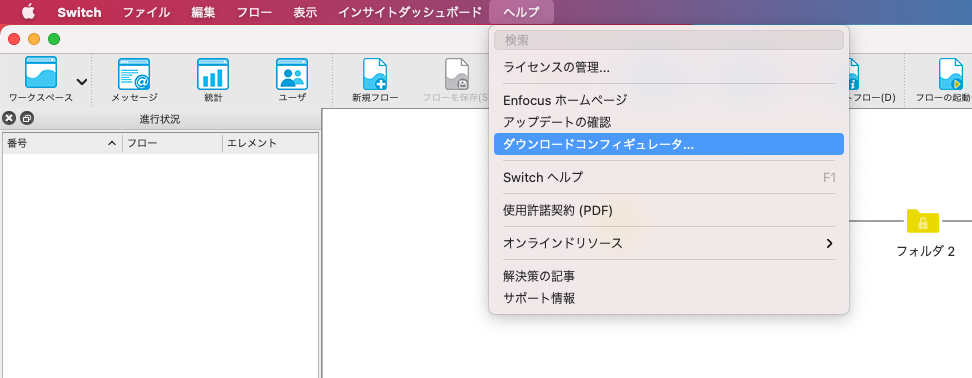The width and height of the screenshot is (972, 378).
Task: Click the yellow minimize window button
Action: (34, 39)
